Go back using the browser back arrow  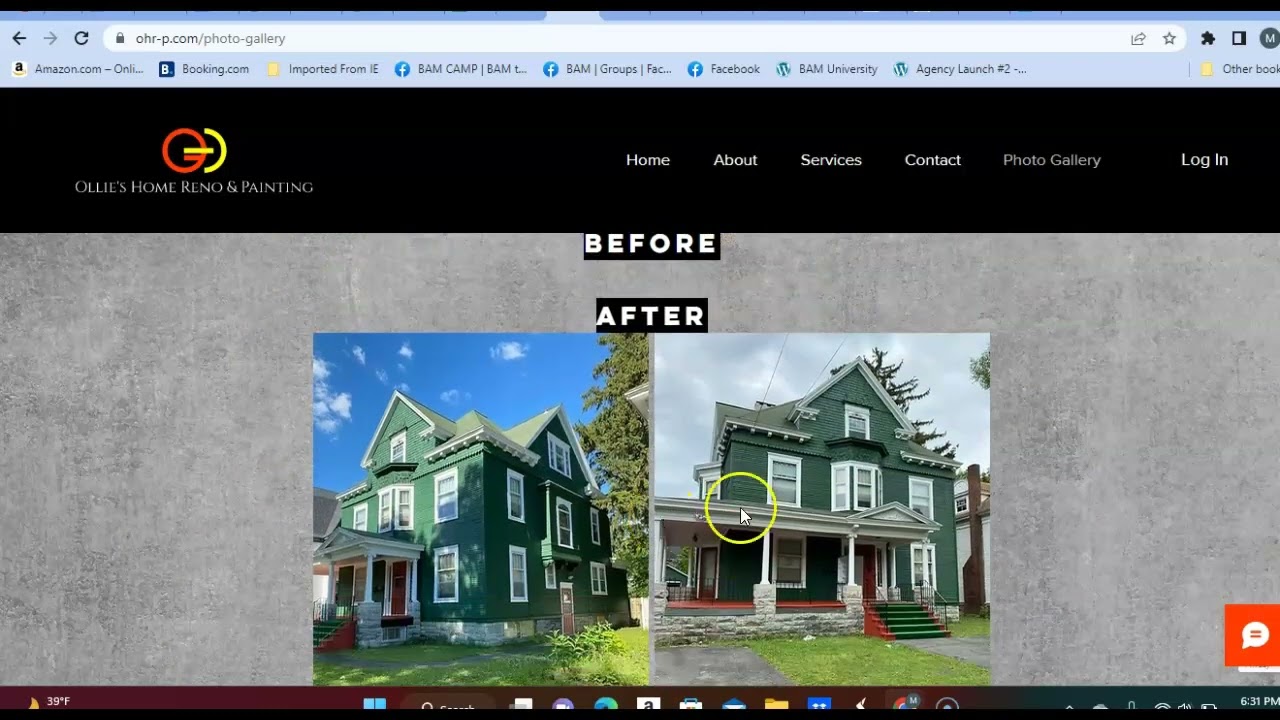(x=19, y=38)
